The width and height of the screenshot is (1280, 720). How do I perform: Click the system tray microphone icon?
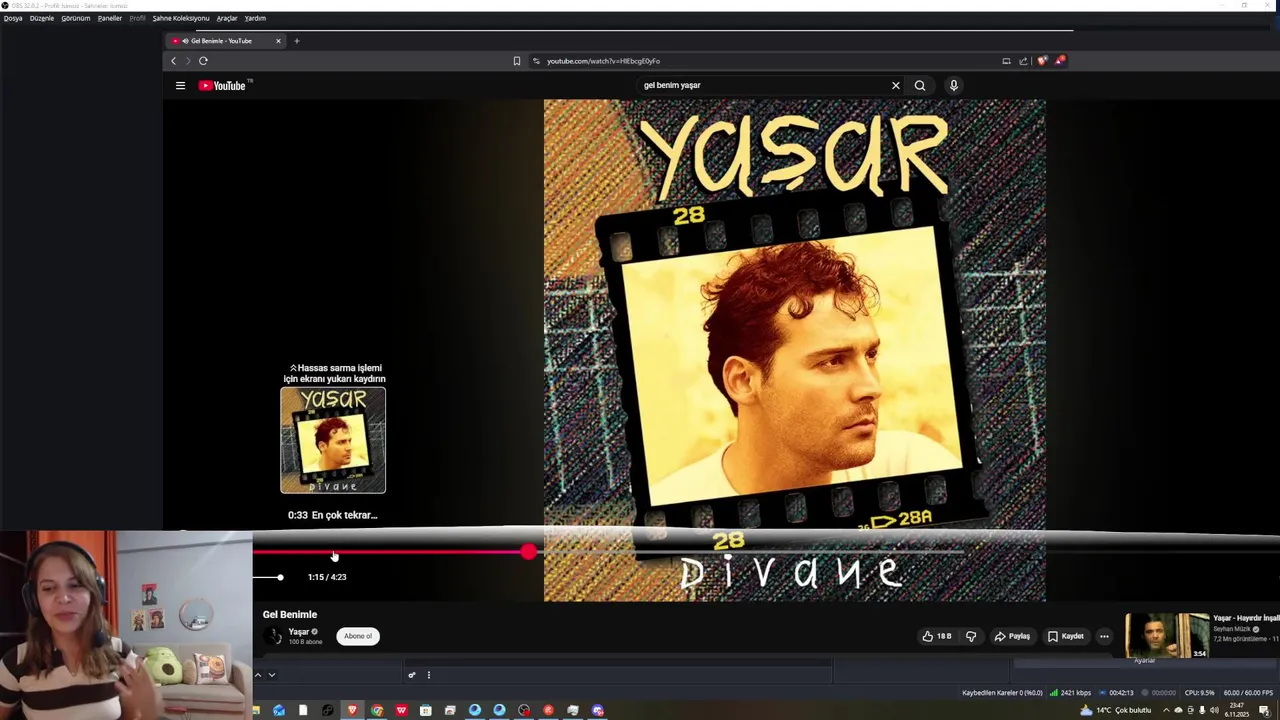coord(1202,710)
